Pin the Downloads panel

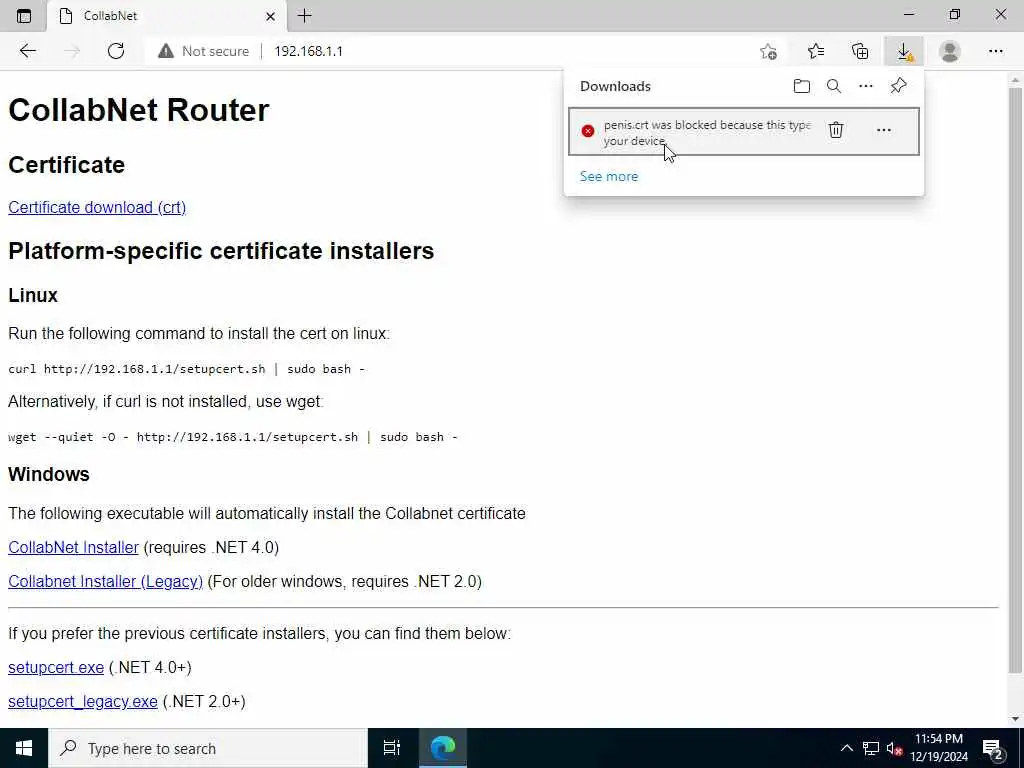pyautogui.click(x=898, y=86)
